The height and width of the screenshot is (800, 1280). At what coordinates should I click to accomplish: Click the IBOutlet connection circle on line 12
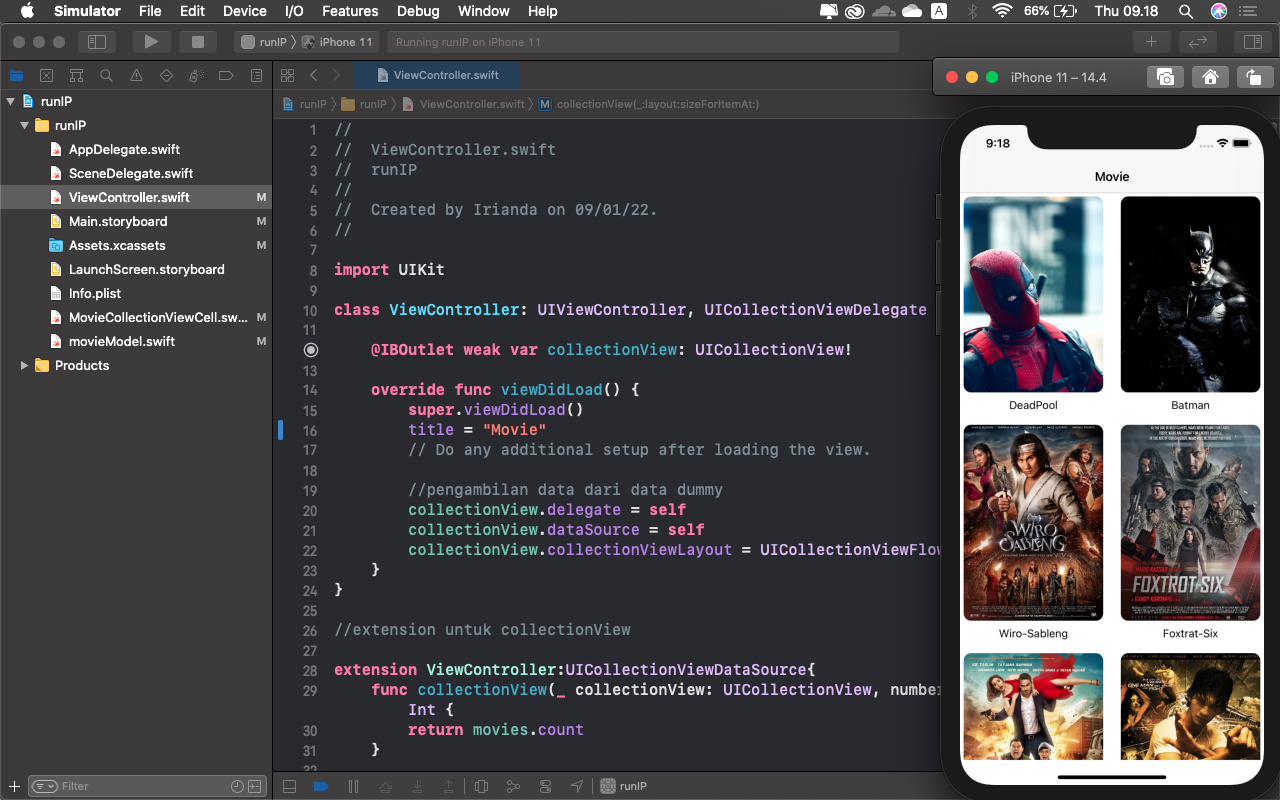click(x=310, y=350)
